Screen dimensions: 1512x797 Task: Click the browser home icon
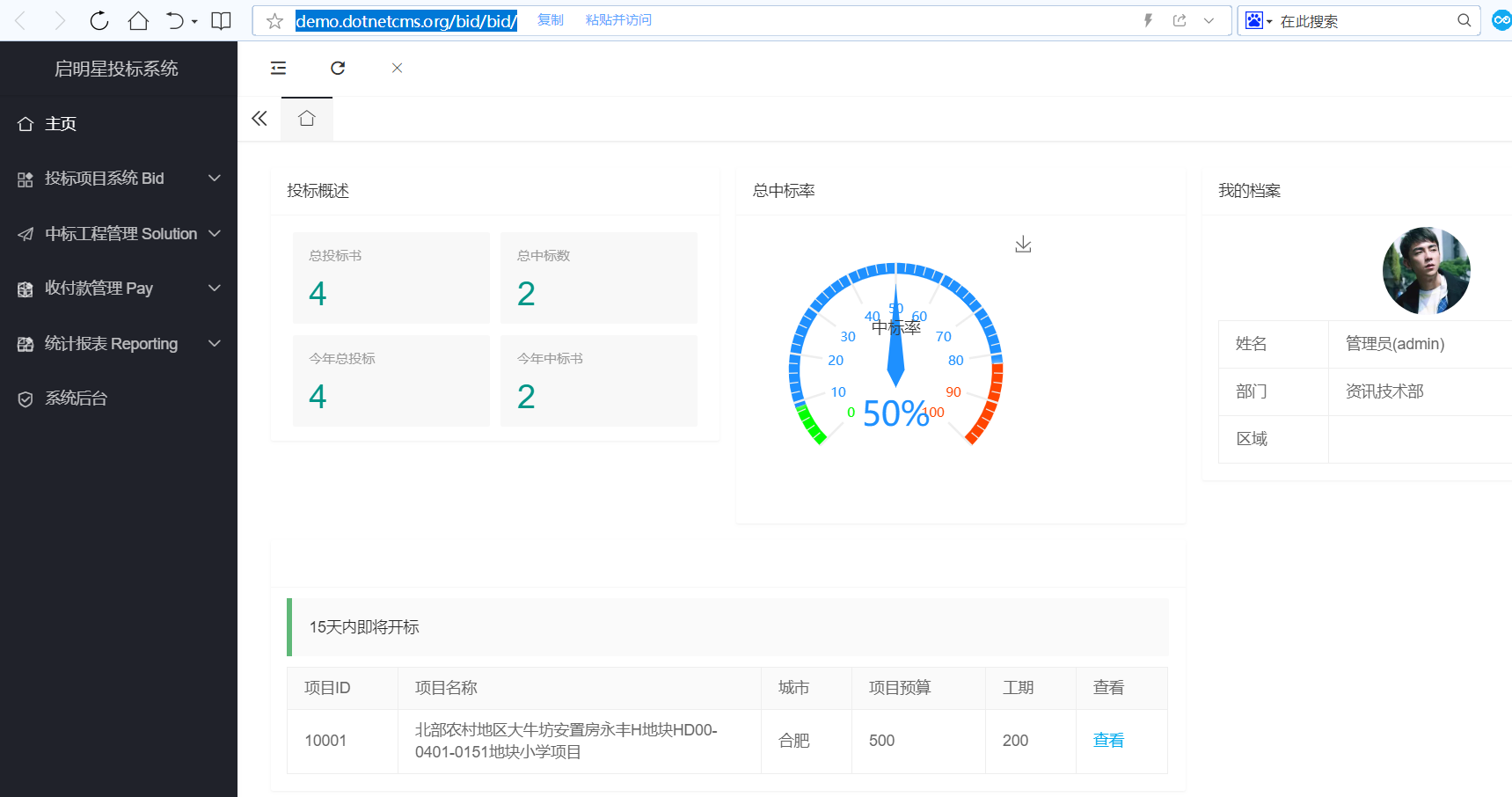[x=138, y=21]
